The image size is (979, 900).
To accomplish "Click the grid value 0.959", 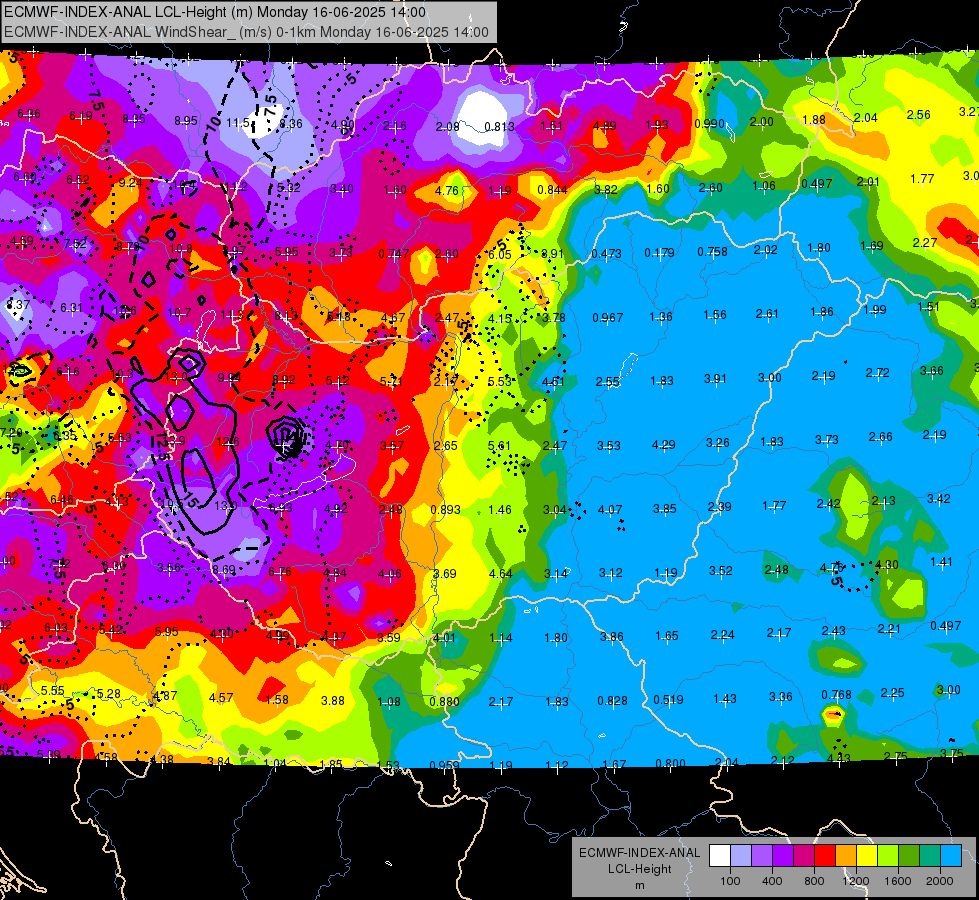I will click(445, 765).
